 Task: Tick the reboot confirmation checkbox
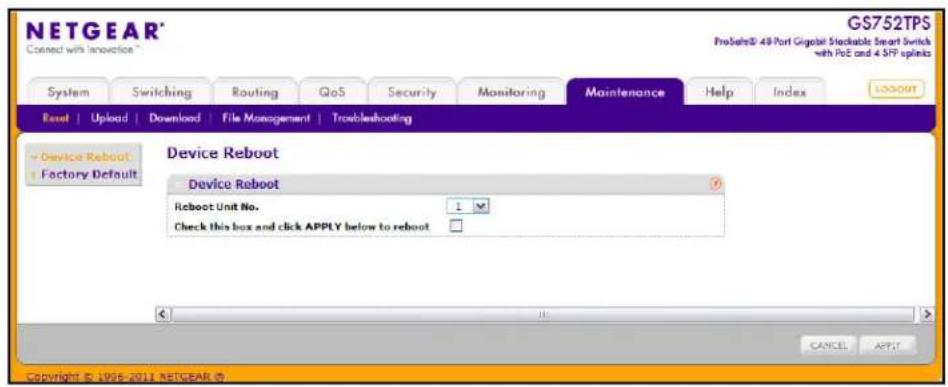click(x=456, y=226)
